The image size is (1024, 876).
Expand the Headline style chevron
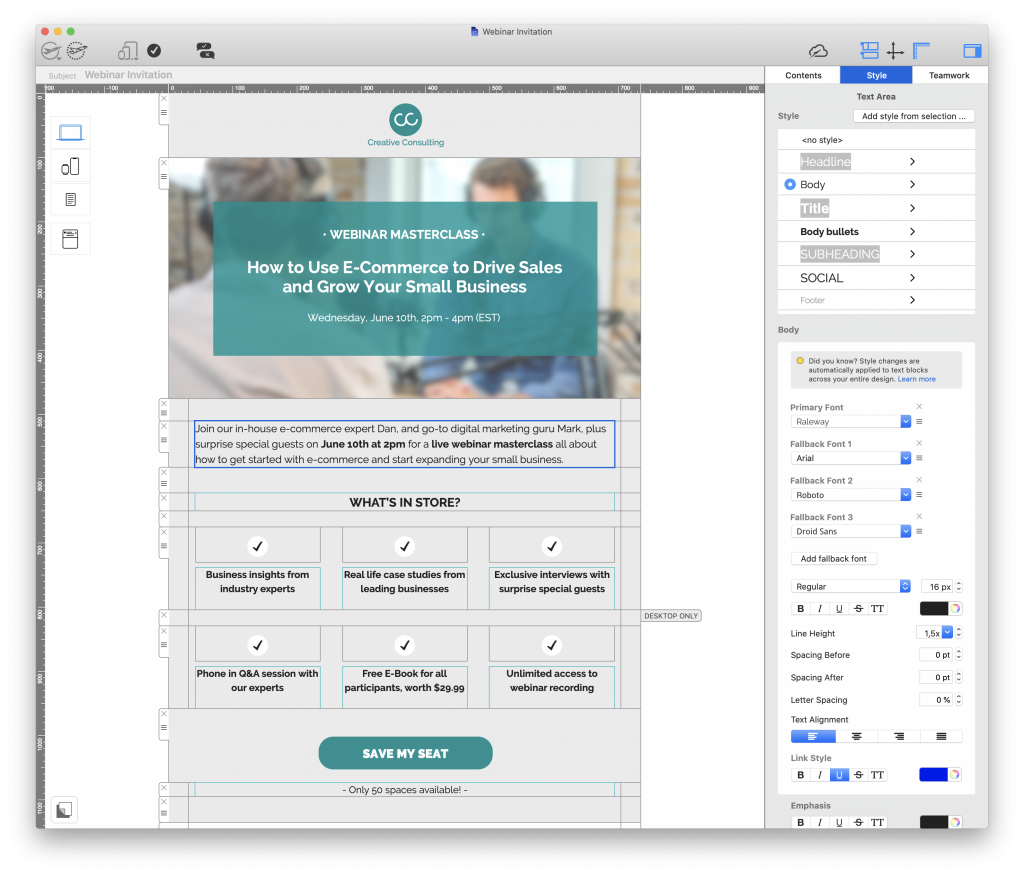(912, 161)
